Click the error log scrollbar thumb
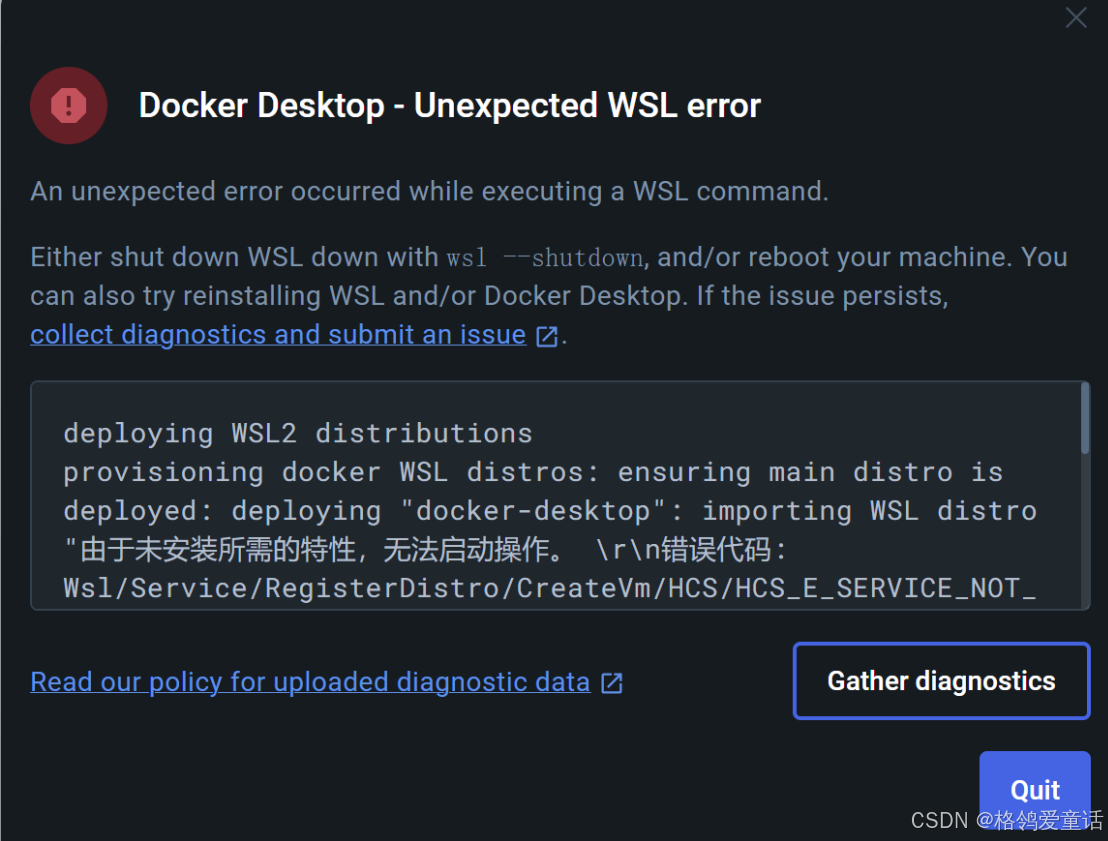The height and width of the screenshot is (841, 1108). tap(1084, 418)
